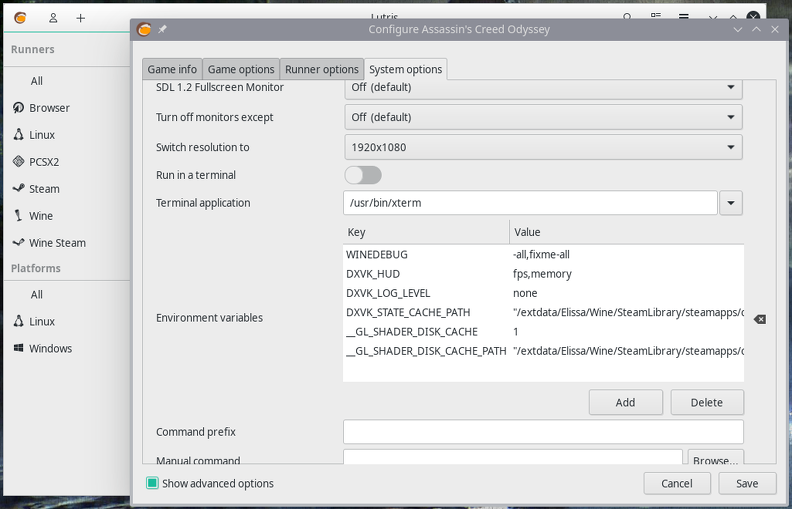Click Delete environment variable button
Screen dimensions: 792x509
click(707, 402)
